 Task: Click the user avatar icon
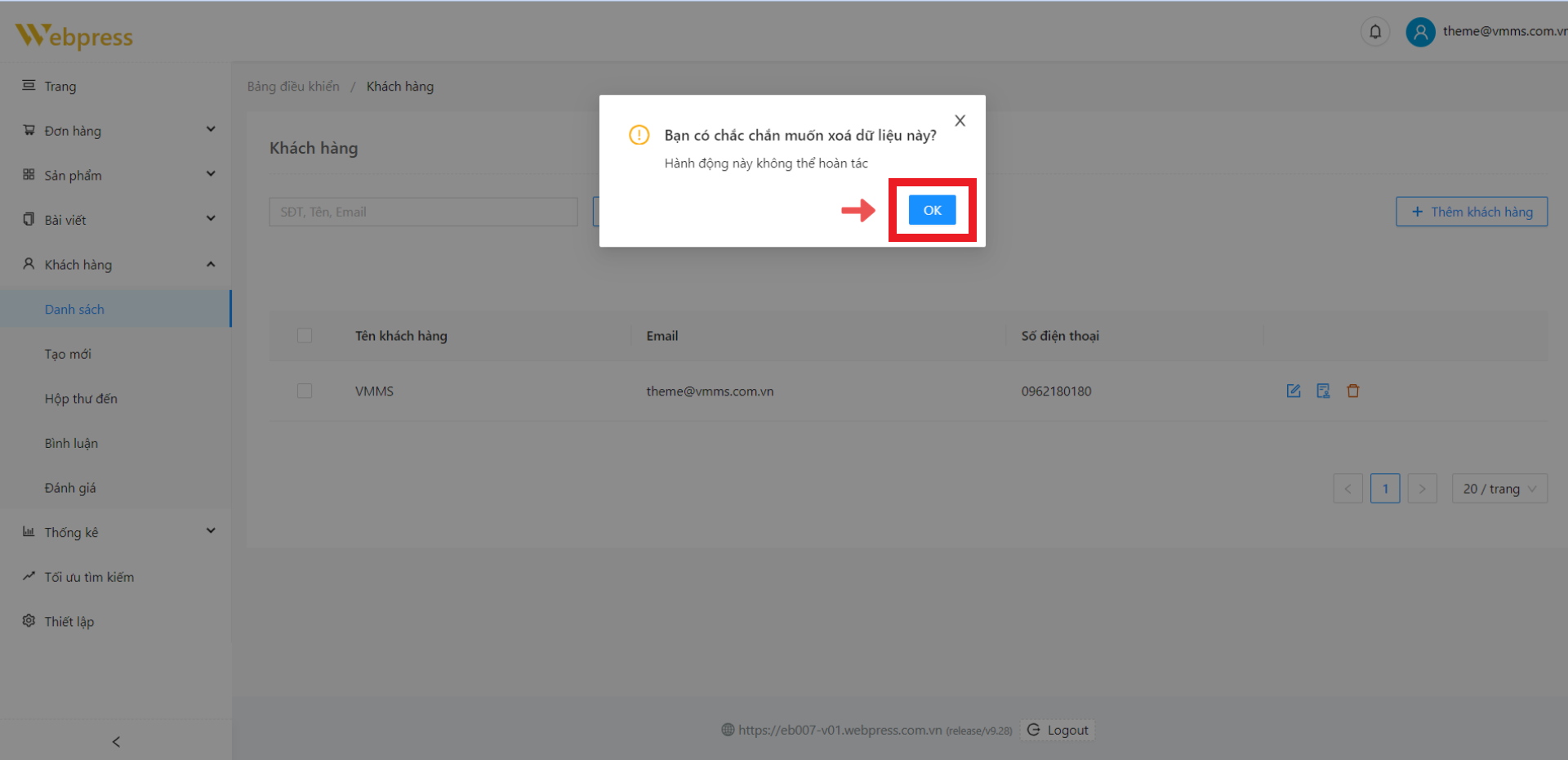click(1420, 32)
